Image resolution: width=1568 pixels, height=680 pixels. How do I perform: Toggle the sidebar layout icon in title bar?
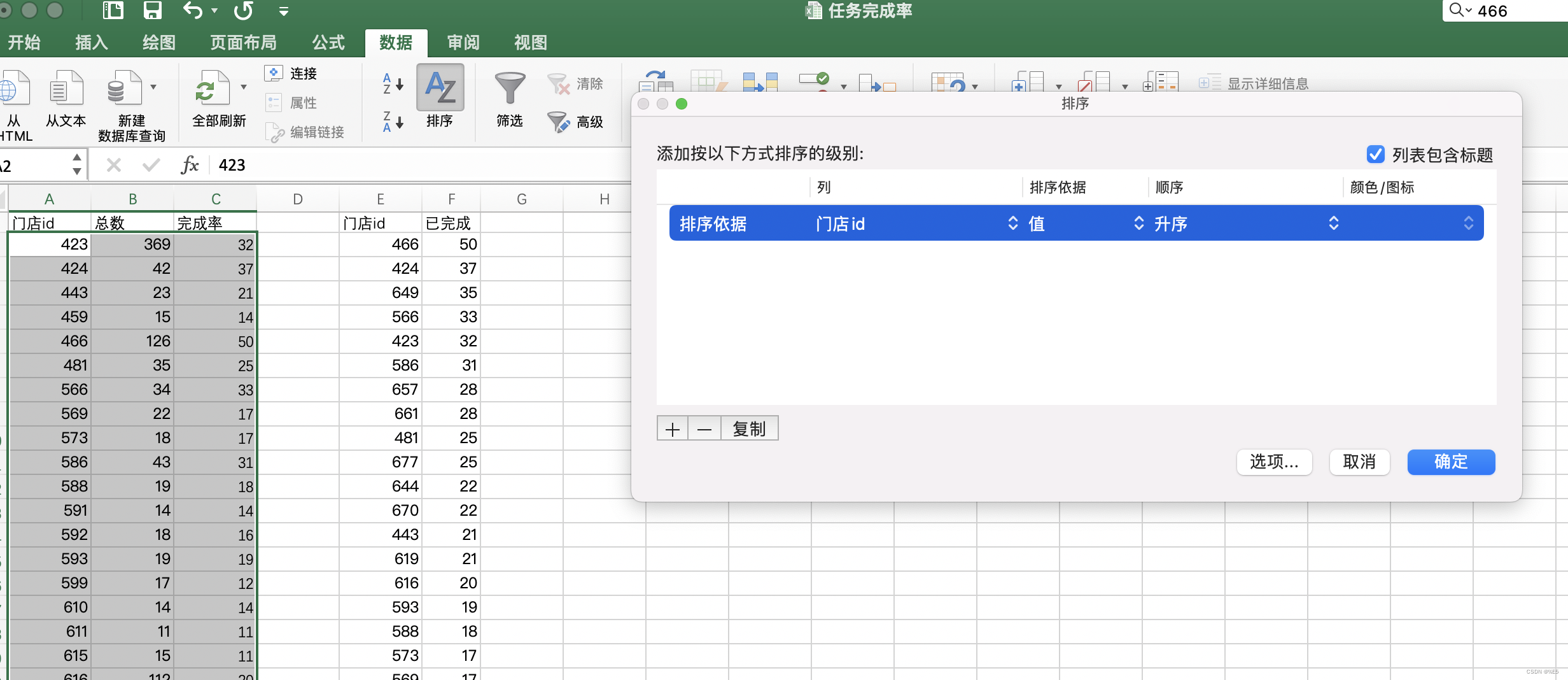(113, 10)
